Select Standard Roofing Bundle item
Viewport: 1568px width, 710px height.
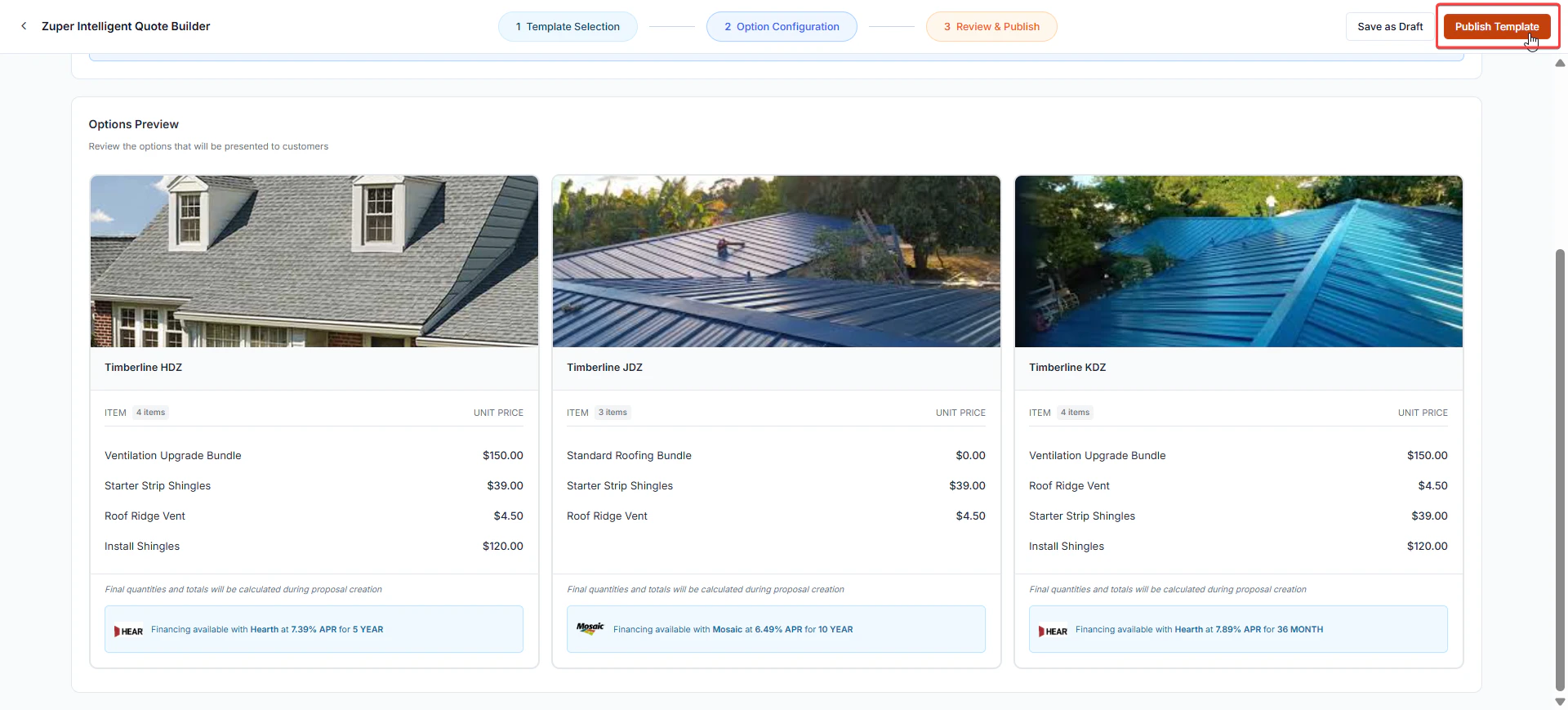(x=629, y=456)
